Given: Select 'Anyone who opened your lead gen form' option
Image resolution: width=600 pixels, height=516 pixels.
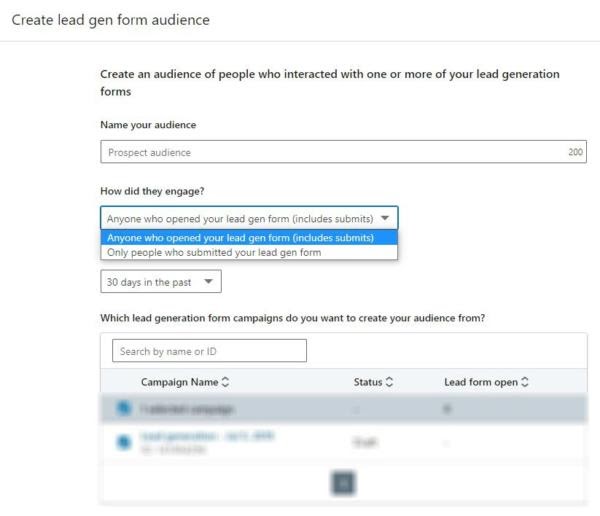Looking at the screenshot, I should 240,238.
